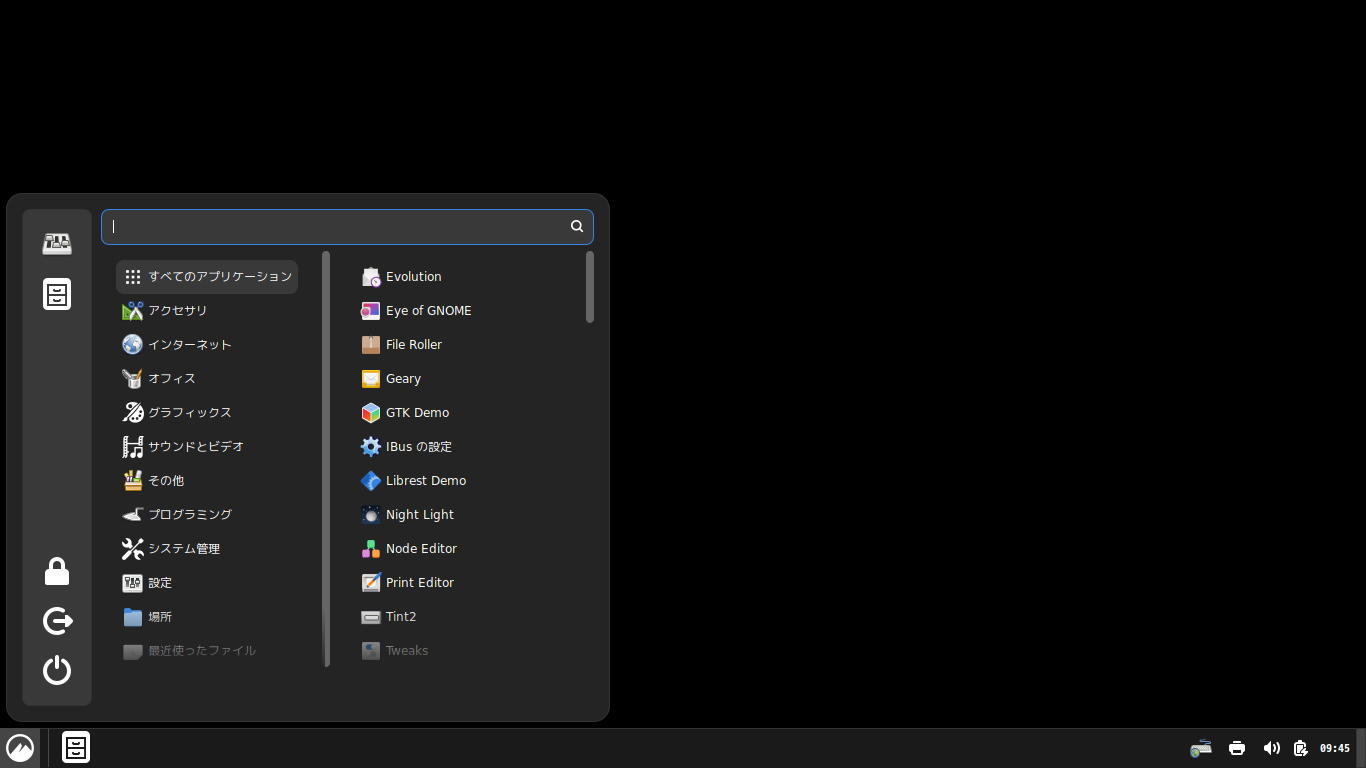Open the サウンドとビデオ category
Viewport: 1366px width, 768px height.
(x=207, y=447)
